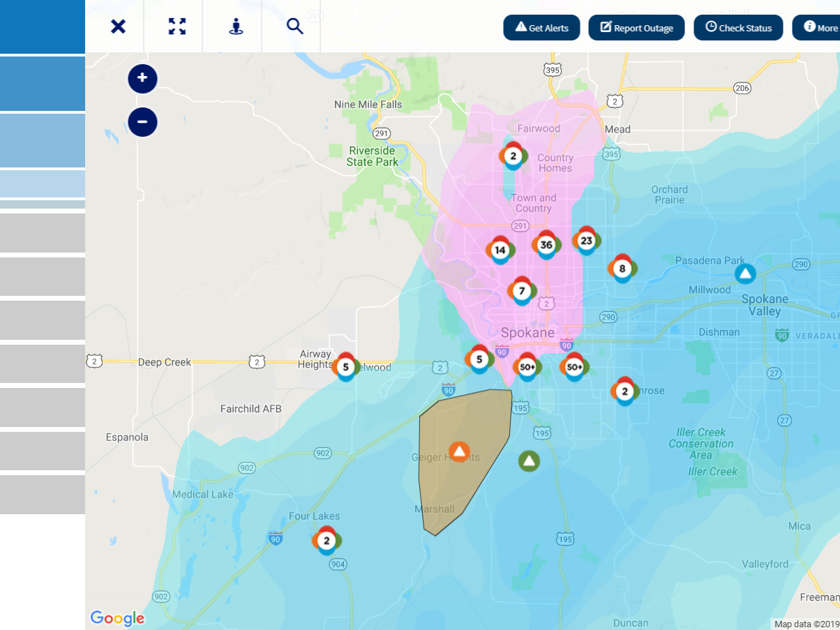Close the map panel with X icon
The image size is (840, 630).
click(x=118, y=26)
